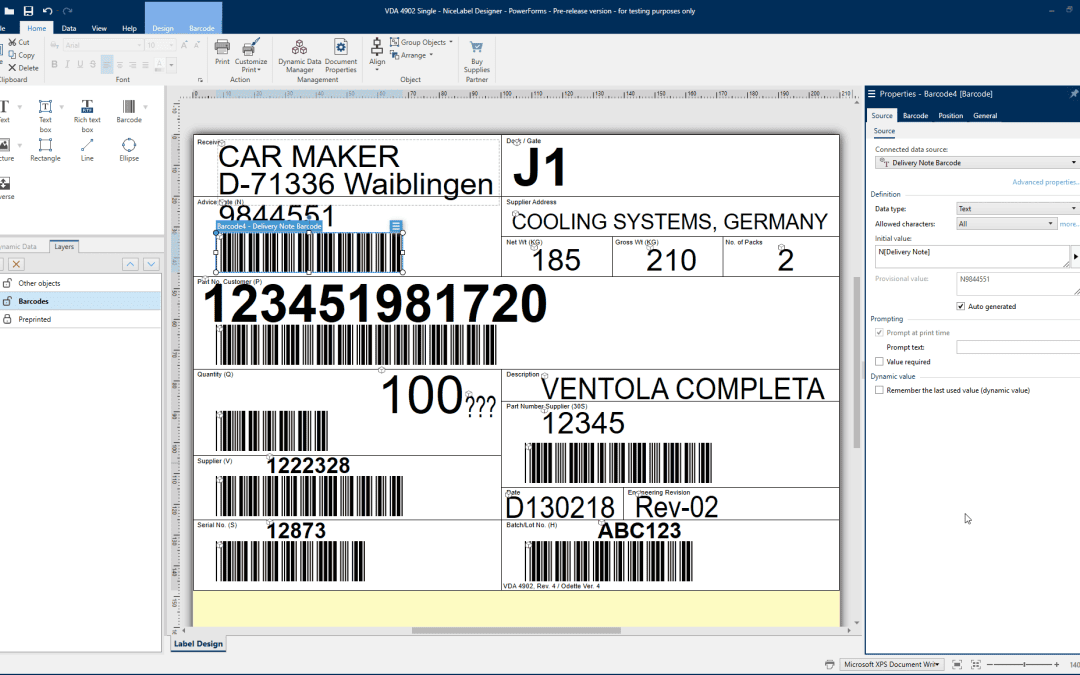
Task: Click the Advanced properties link
Action: point(1045,182)
